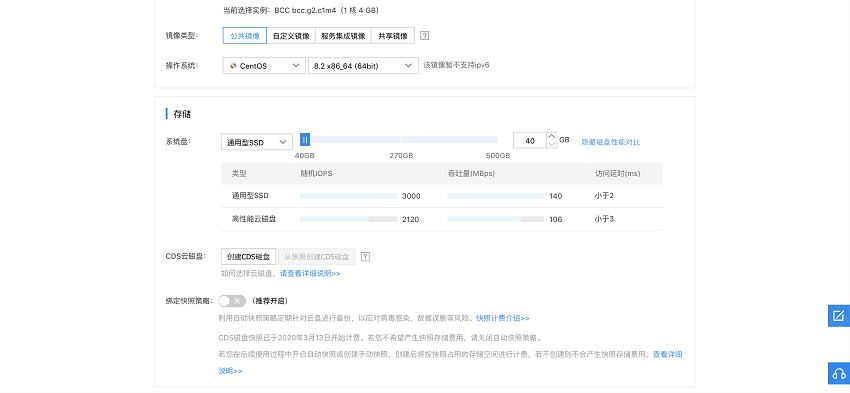Image resolution: width=850 pixels, height=393 pixels.
Task: Click the 3000 IOPS value
Action: click(411, 196)
